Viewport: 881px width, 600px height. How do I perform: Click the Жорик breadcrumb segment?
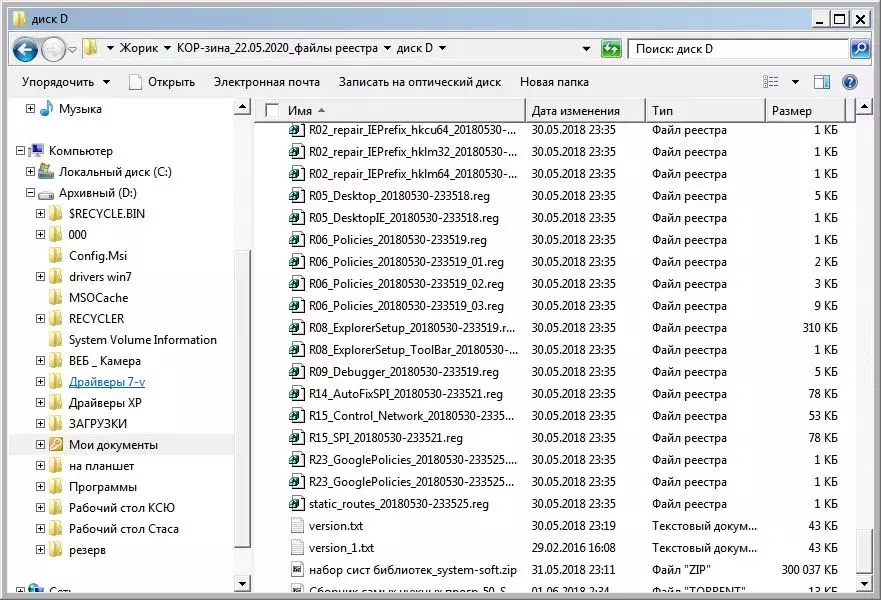139,48
